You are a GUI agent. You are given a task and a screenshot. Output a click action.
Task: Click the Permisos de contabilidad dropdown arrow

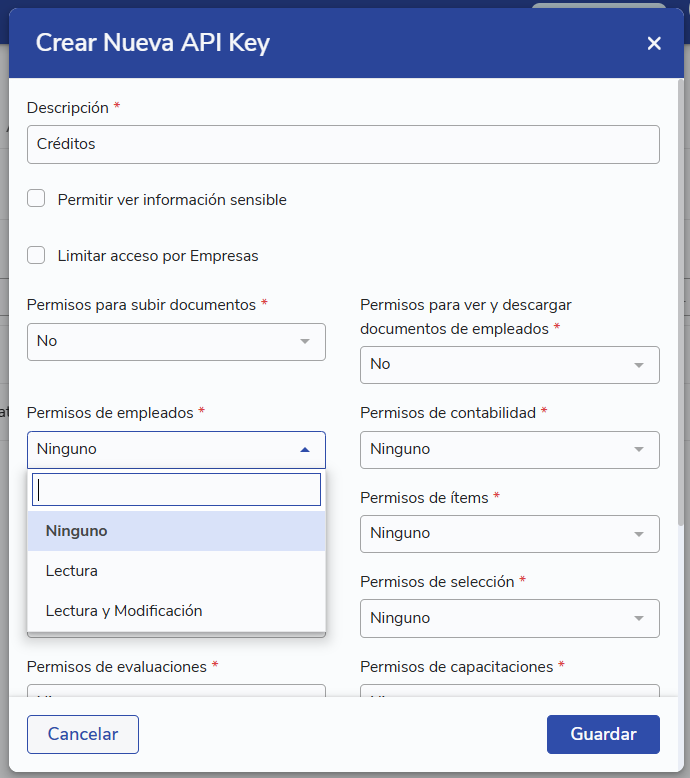pyautogui.click(x=639, y=450)
